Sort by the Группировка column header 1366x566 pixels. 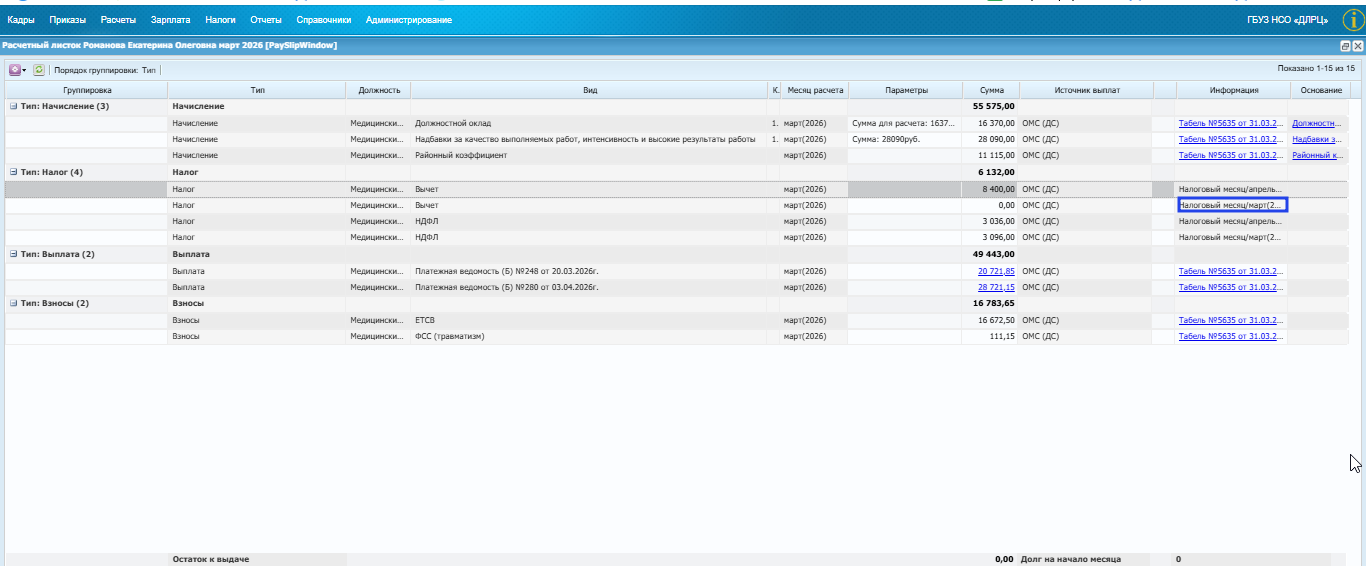87,90
